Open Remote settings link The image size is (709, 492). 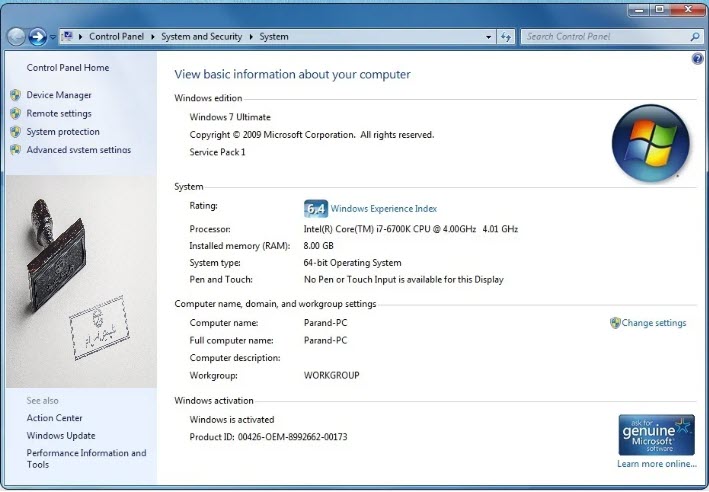pos(59,114)
